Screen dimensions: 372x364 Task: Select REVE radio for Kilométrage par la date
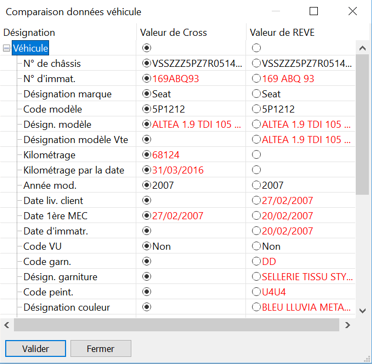click(256, 170)
